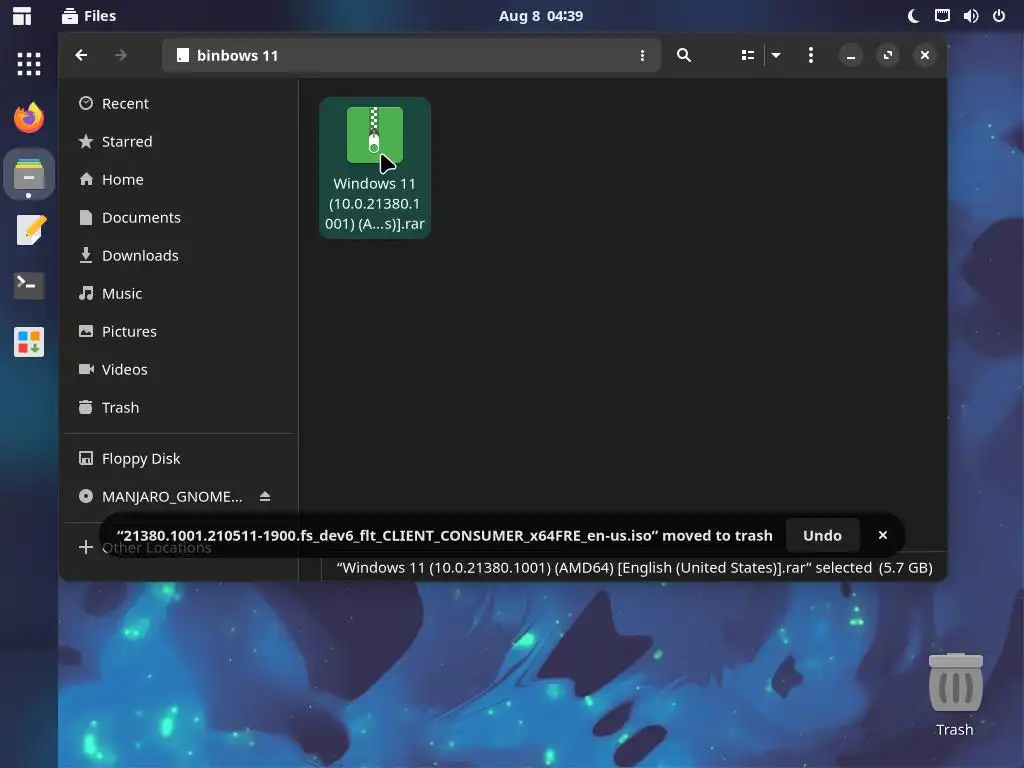Select the Windows 11 rar archive file
This screenshot has width=1024, height=768.
(375, 168)
